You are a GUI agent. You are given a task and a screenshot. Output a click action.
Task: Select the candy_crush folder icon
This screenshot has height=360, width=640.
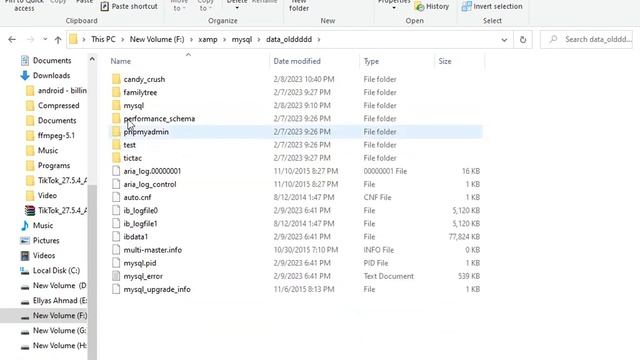[x=116, y=79]
